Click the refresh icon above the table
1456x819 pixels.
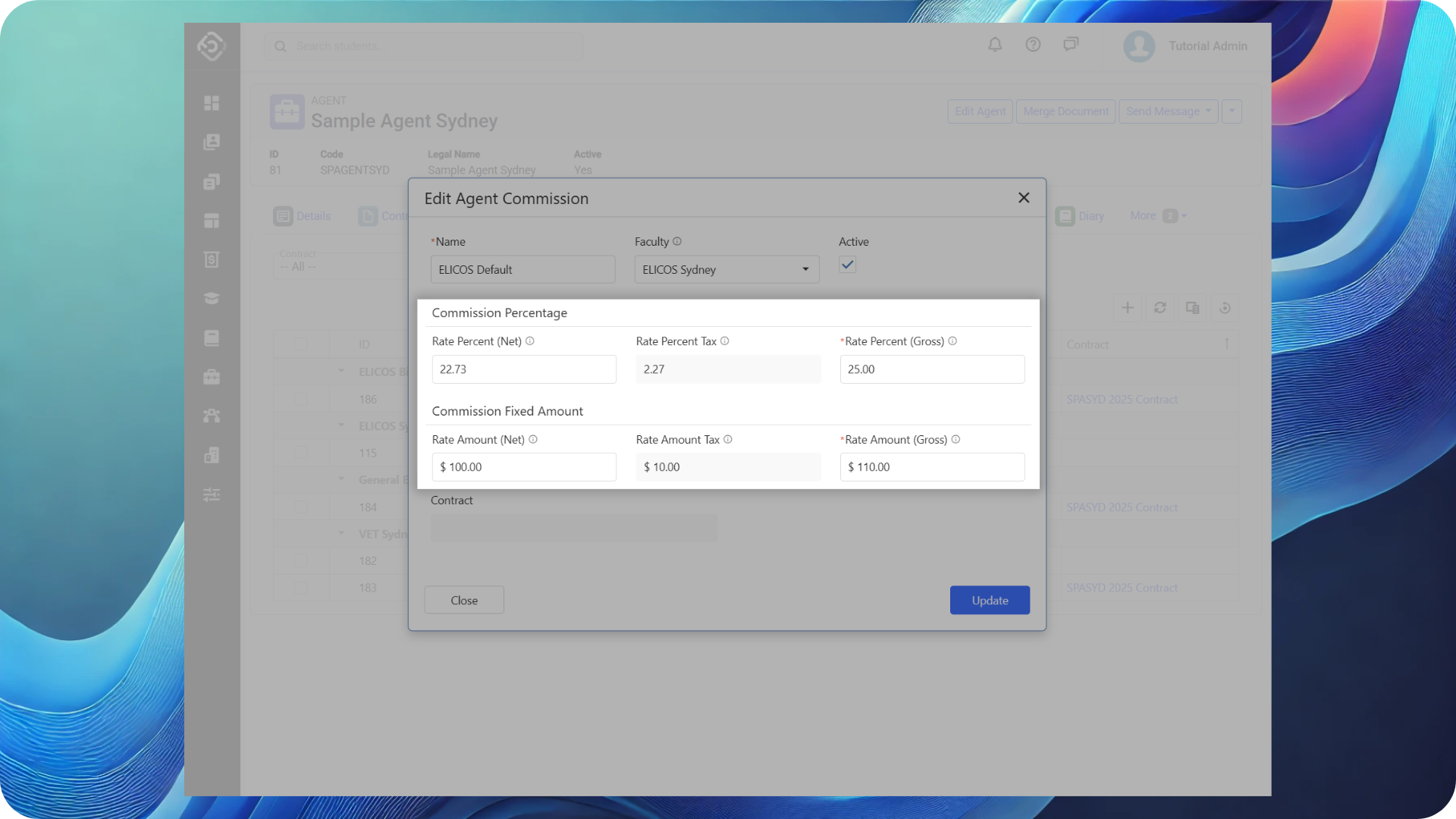click(x=1160, y=308)
